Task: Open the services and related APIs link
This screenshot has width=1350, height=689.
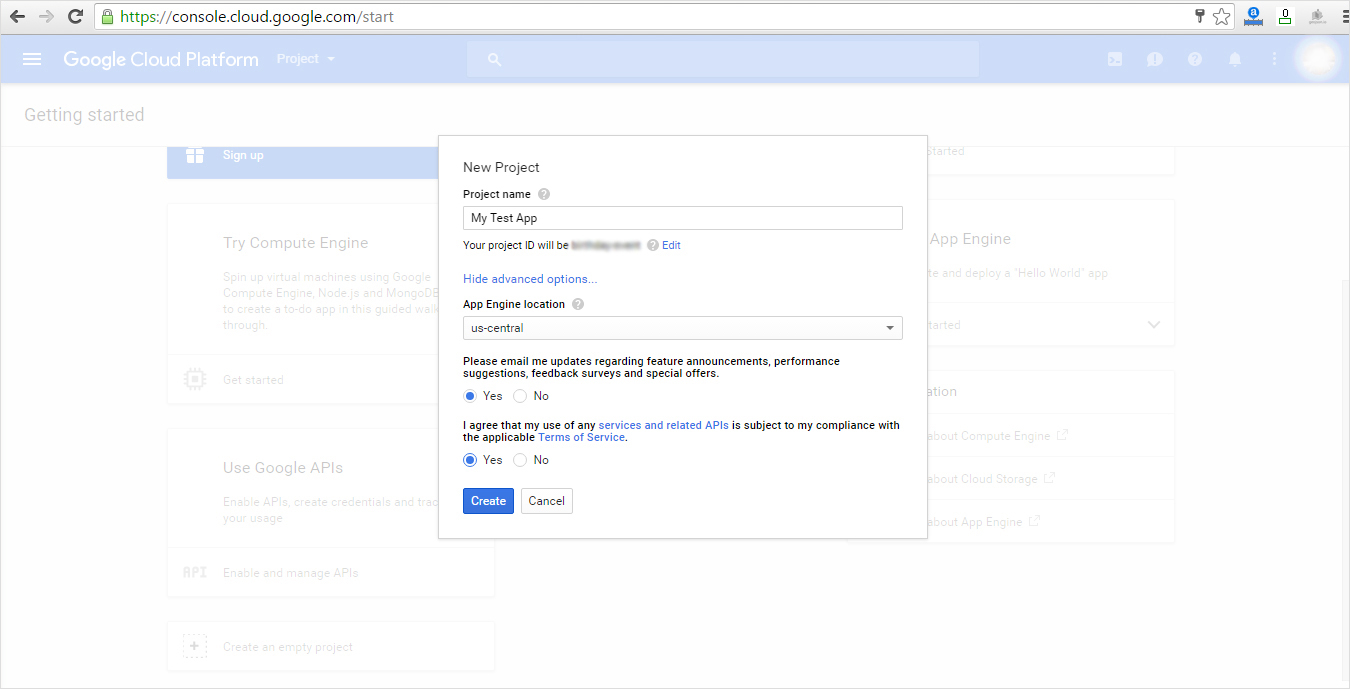Action: pos(663,425)
